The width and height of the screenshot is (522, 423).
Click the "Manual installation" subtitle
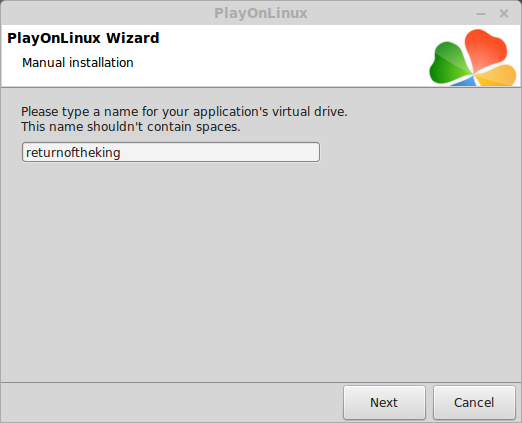point(78,63)
